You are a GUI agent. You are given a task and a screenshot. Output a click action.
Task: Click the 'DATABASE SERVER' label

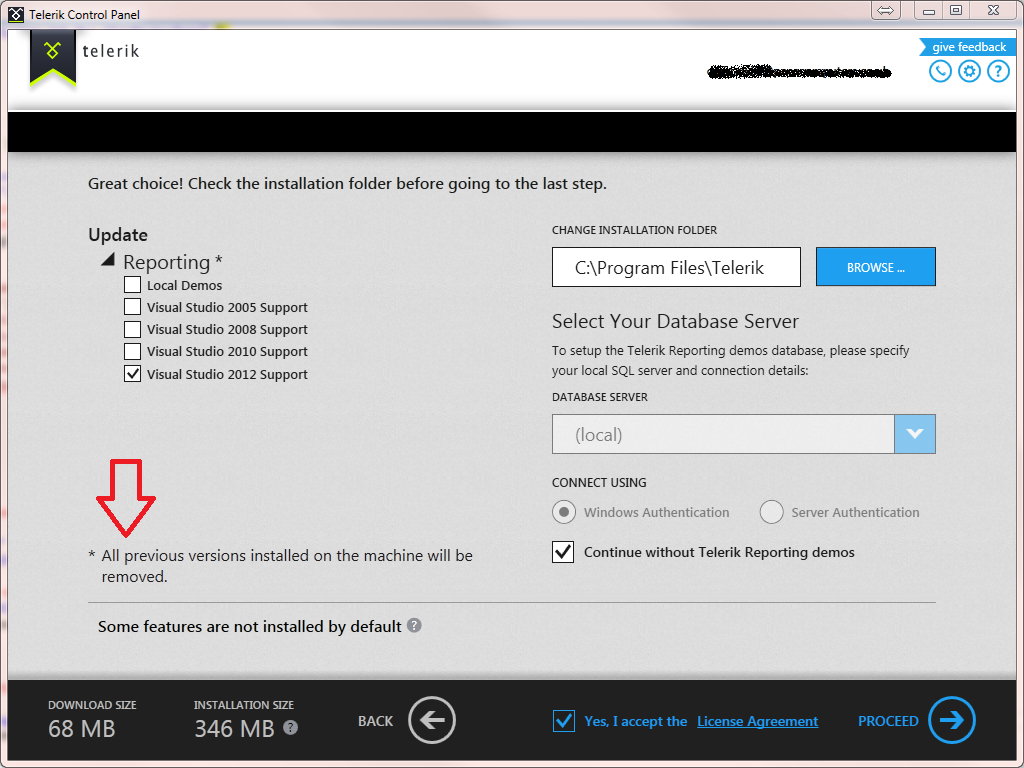point(600,397)
